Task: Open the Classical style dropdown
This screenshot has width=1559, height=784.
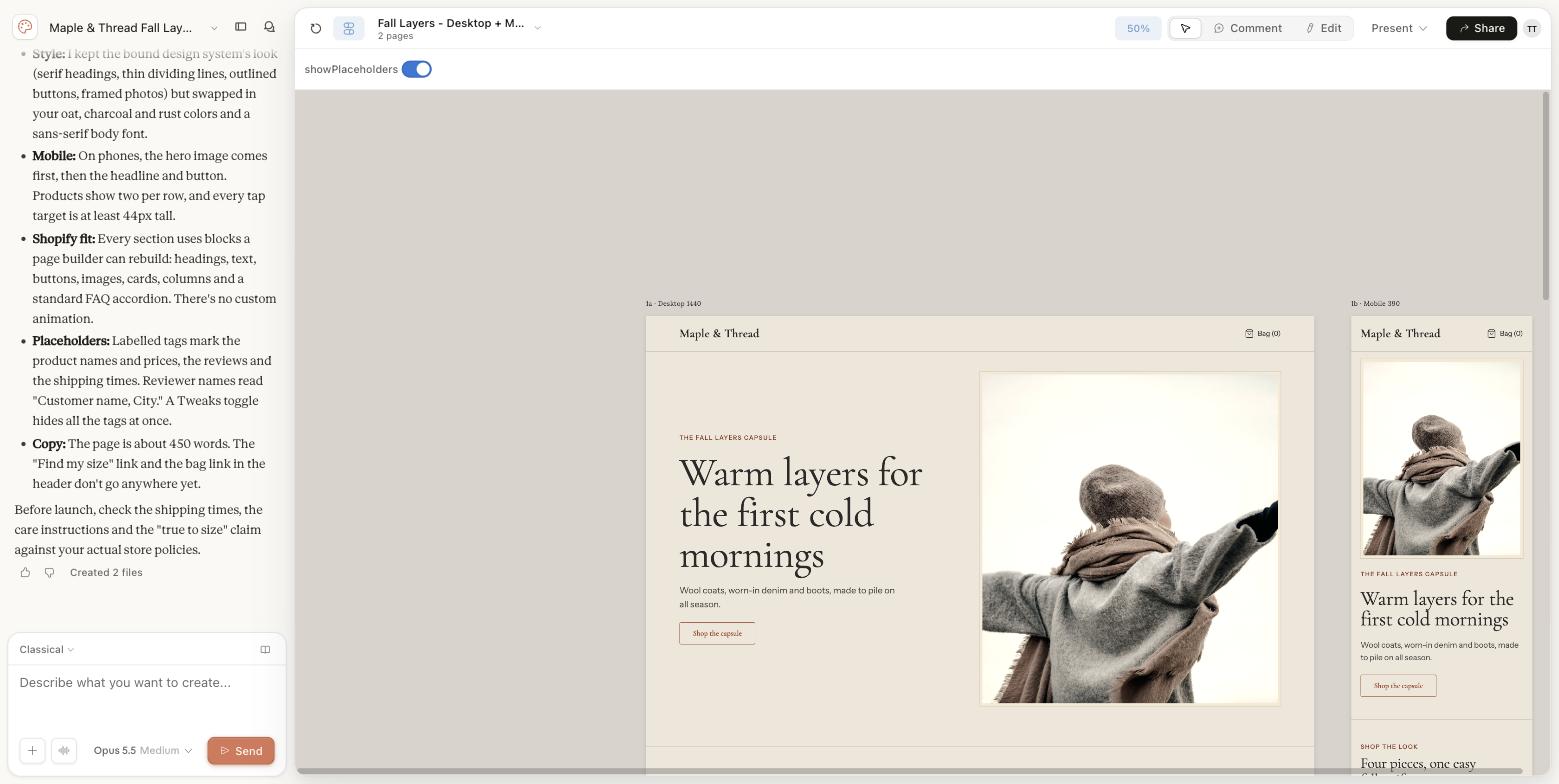Action: point(47,650)
